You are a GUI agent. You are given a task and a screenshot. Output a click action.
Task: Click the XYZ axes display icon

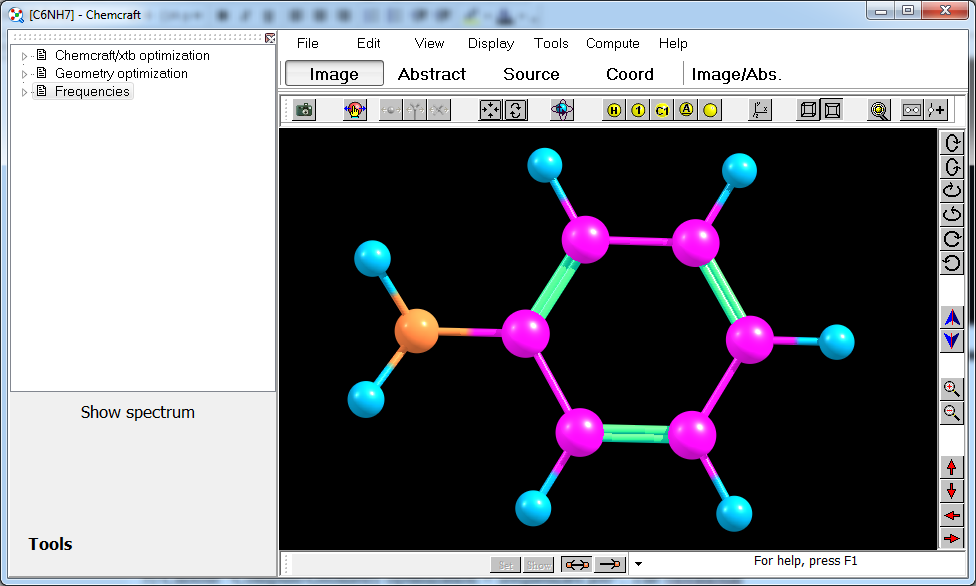coord(760,110)
